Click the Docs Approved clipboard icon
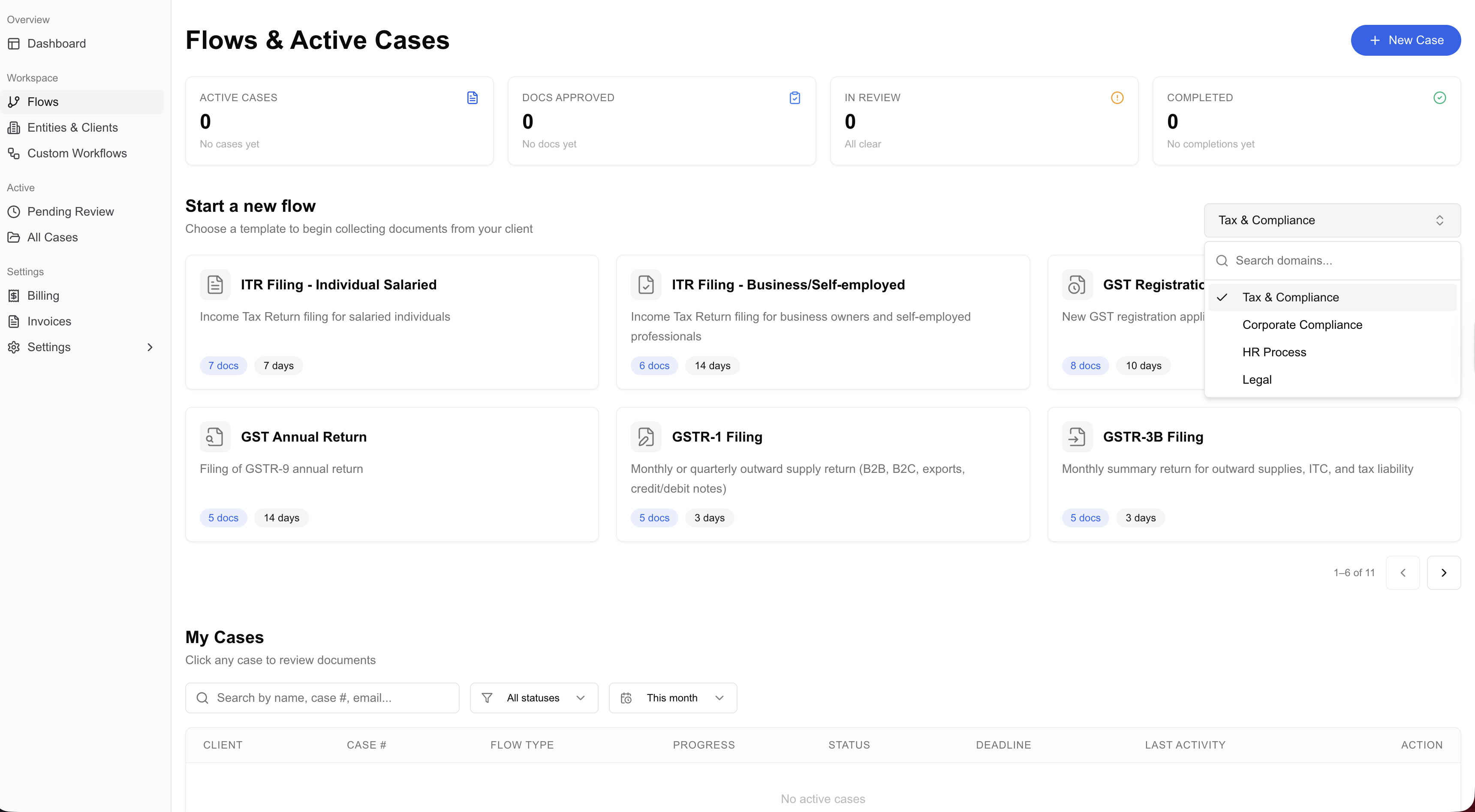 click(x=795, y=98)
